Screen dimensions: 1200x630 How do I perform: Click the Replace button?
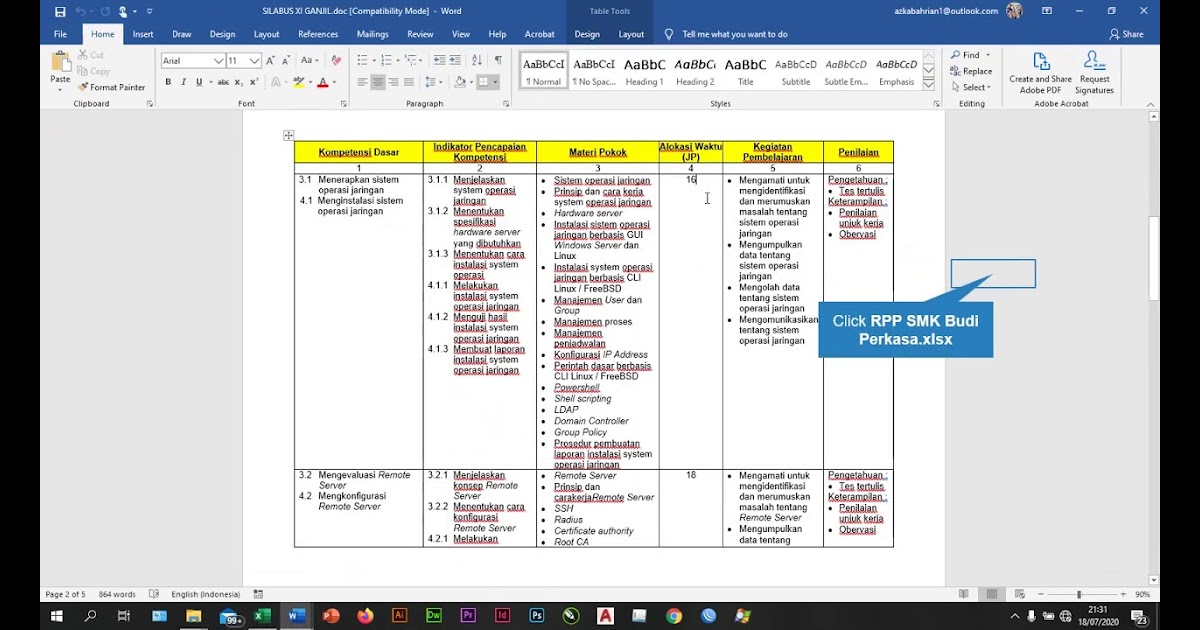point(970,71)
